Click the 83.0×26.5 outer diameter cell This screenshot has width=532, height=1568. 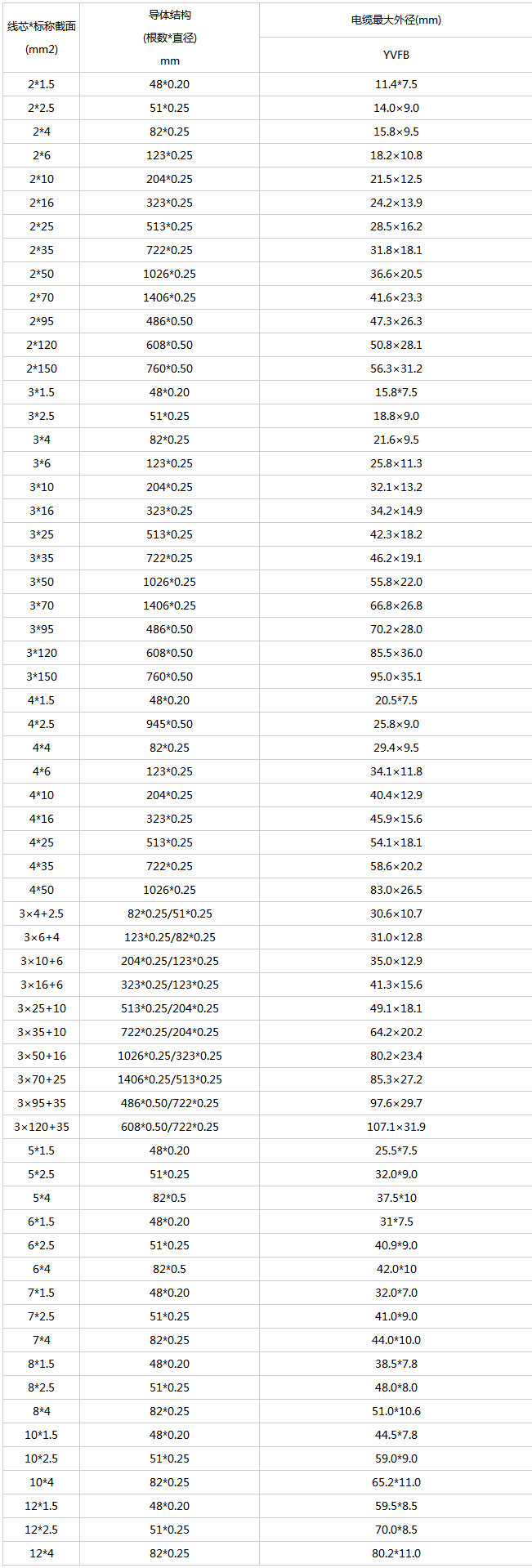(396, 890)
